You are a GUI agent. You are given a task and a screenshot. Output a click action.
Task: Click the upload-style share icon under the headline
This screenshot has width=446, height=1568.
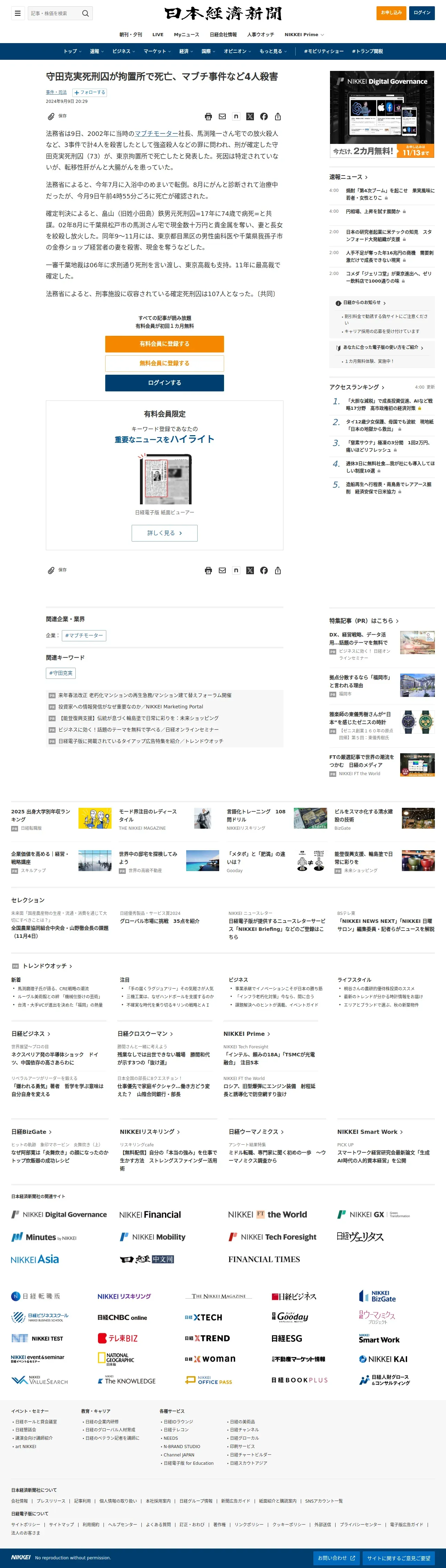point(278,116)
